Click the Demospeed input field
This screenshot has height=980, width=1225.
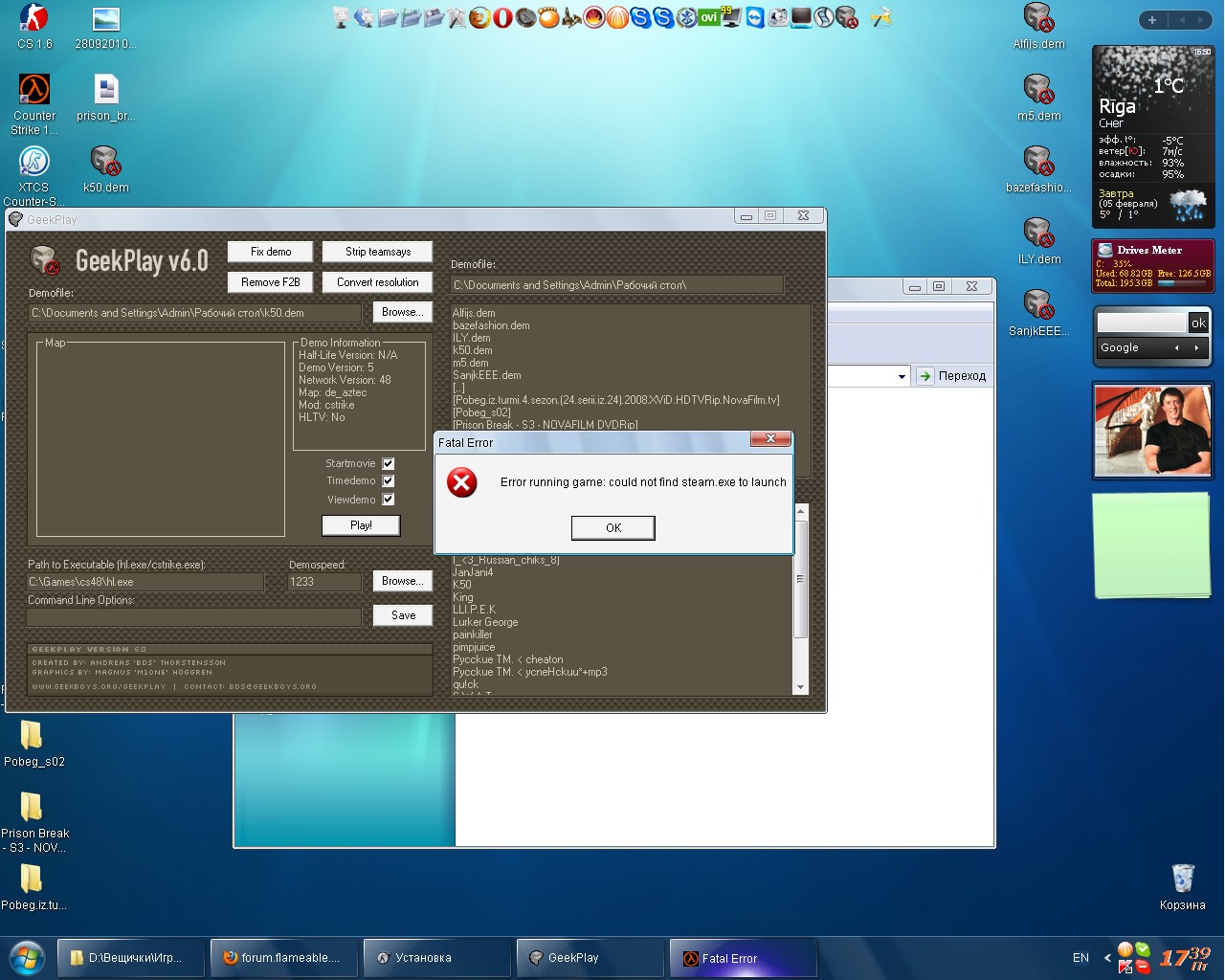324,582
